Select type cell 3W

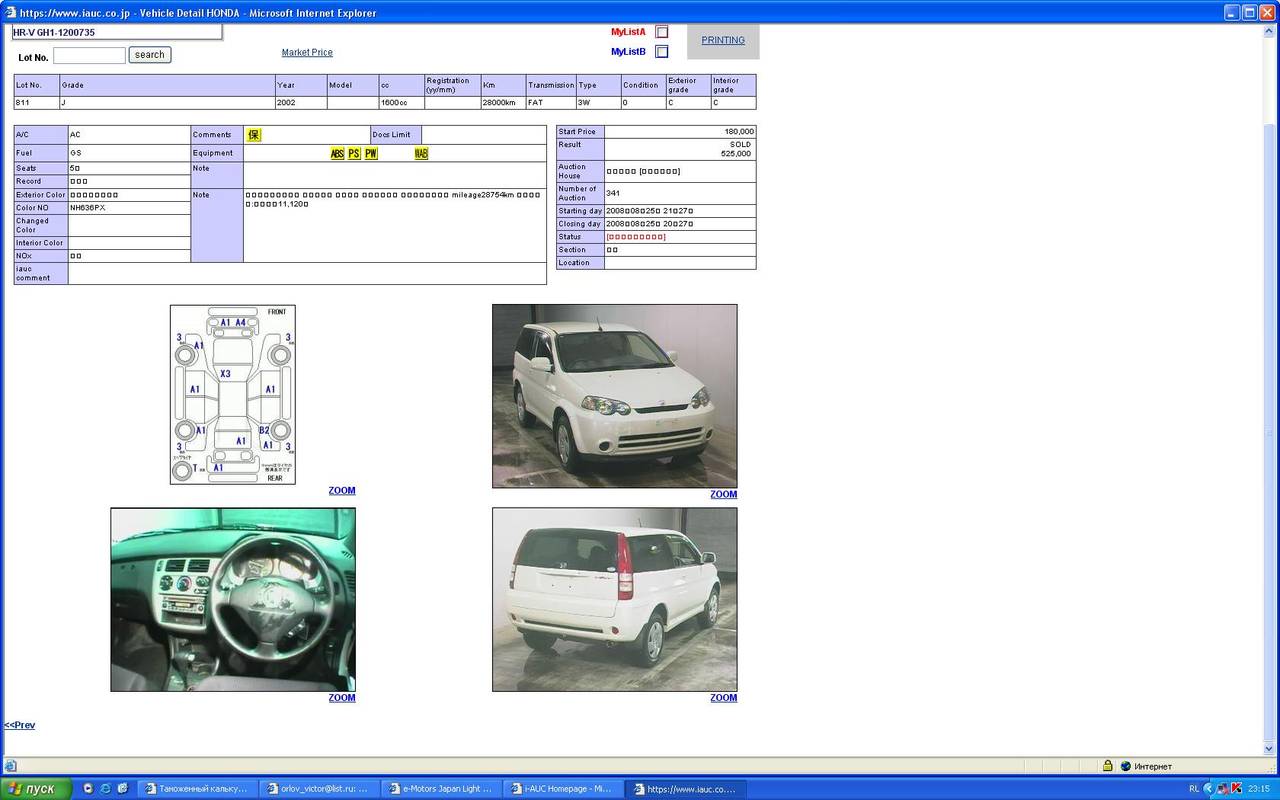[598, 103]
